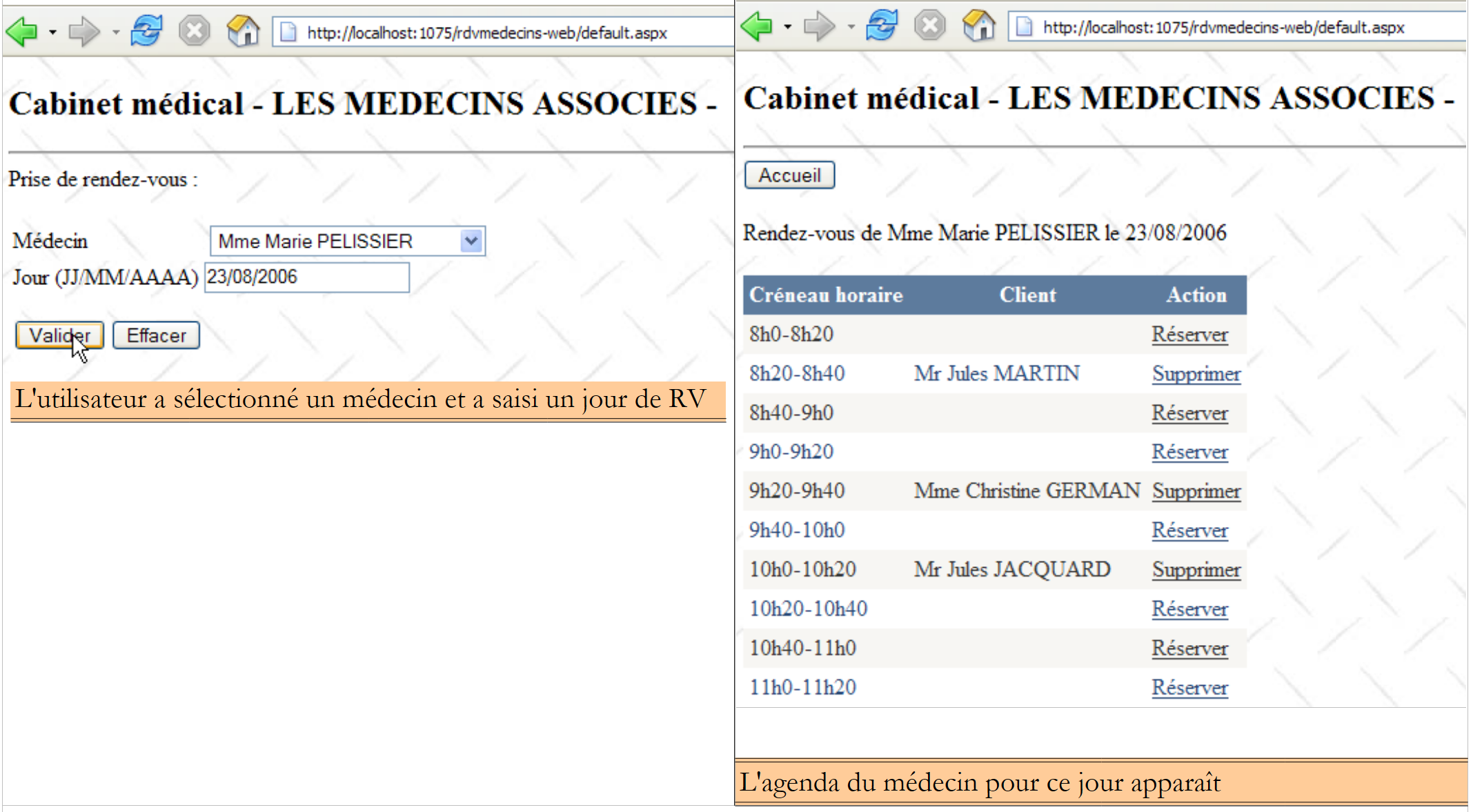Click the Stop icon in left browser
The image size is (1482, 812).
pos(195,31)
